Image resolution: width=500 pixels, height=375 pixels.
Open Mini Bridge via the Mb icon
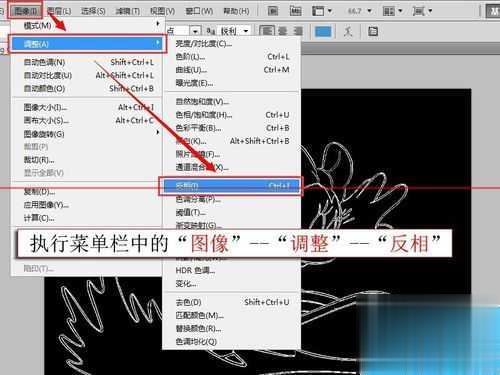[295, 11]
